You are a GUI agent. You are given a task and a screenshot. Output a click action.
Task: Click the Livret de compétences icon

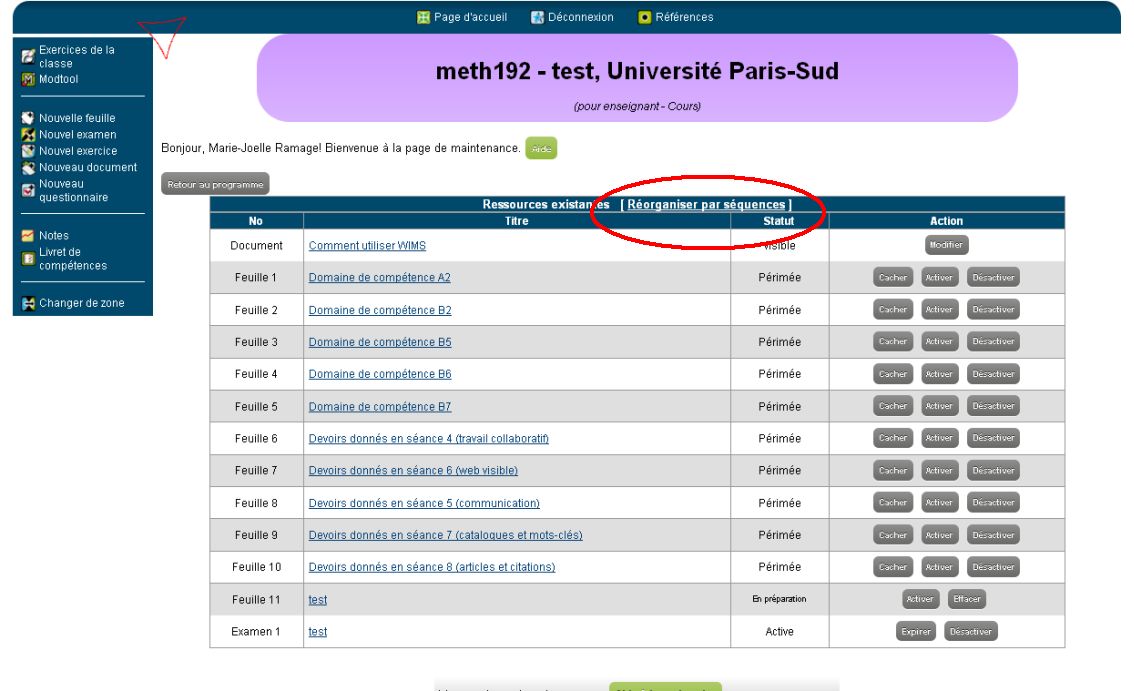(x=28, y=259)
